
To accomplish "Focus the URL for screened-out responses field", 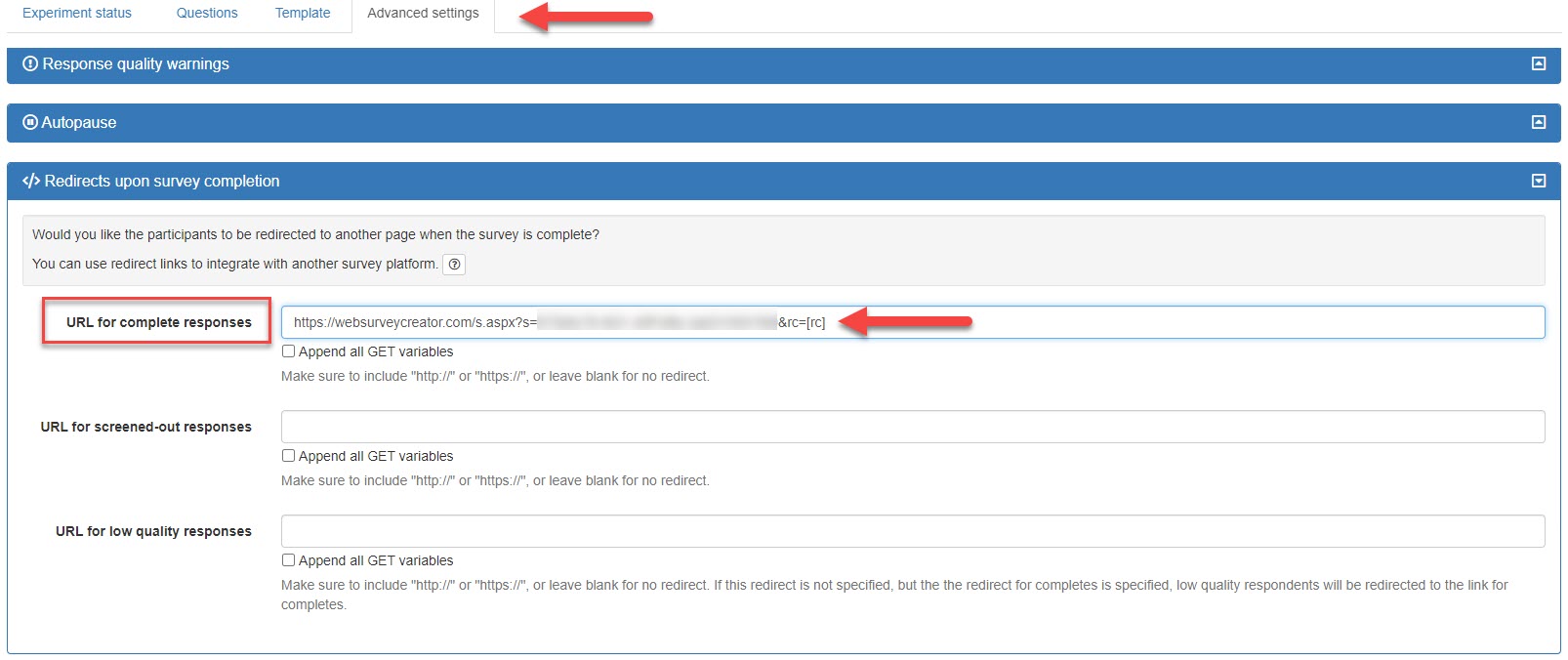I will point(913,427).
